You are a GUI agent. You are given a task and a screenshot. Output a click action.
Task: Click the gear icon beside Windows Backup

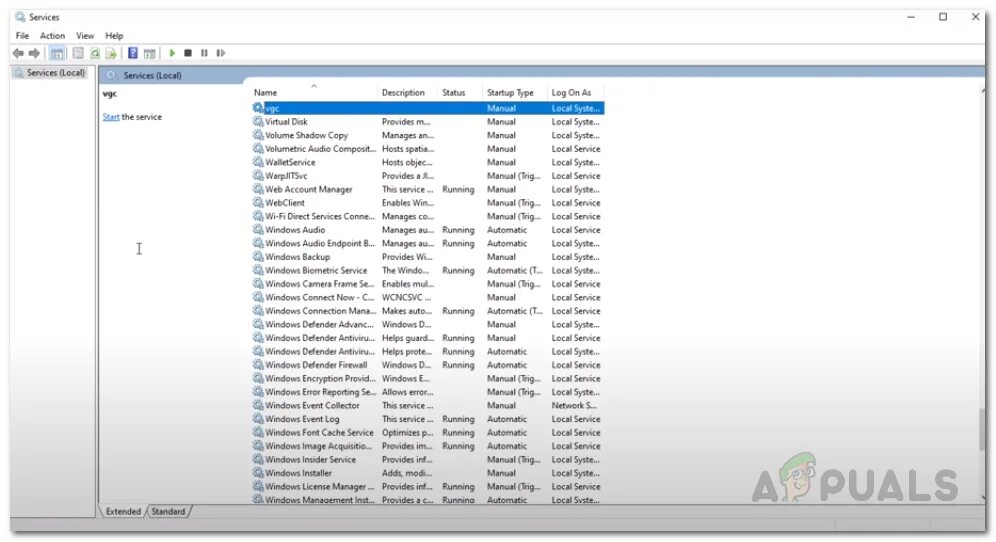258,257
